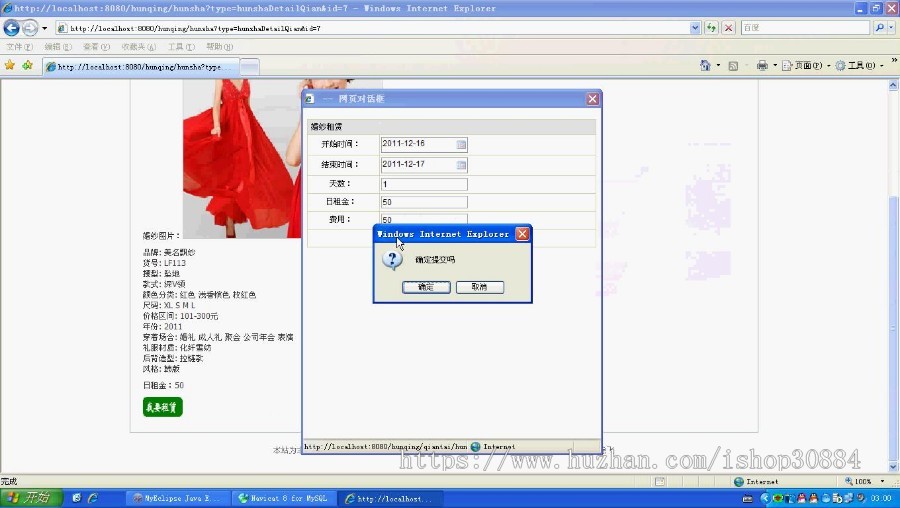The height and width of the screenshot is (508, 900).
Task: Click the system tray clock 03:00
Action: click(x=881, y=498)
